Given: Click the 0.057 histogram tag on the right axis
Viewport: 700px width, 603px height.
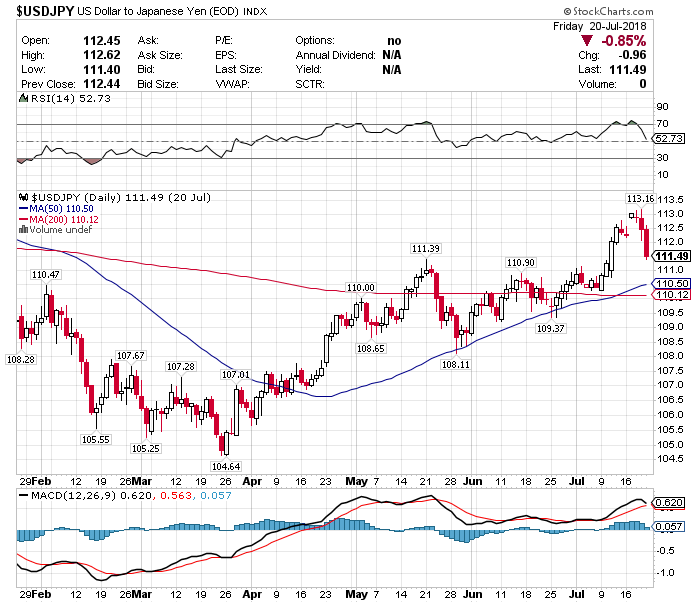Looking at the screenshot, I should click(x=669, y=527).
